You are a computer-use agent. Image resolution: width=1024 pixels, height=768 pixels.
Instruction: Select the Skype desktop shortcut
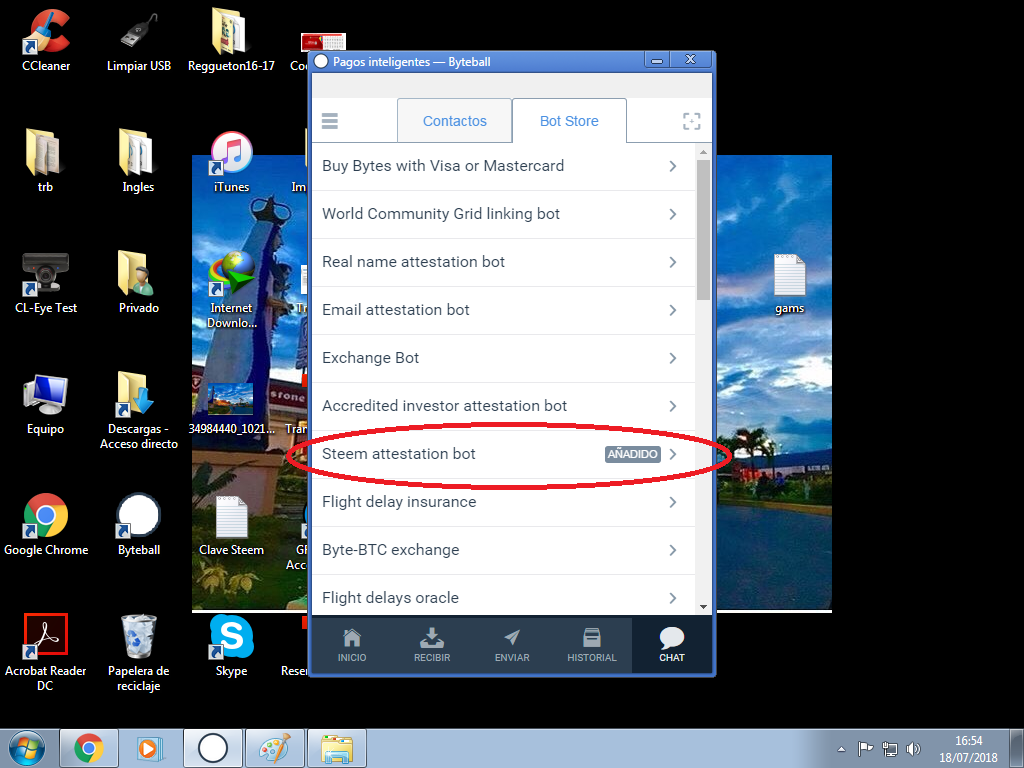(231, 647)
